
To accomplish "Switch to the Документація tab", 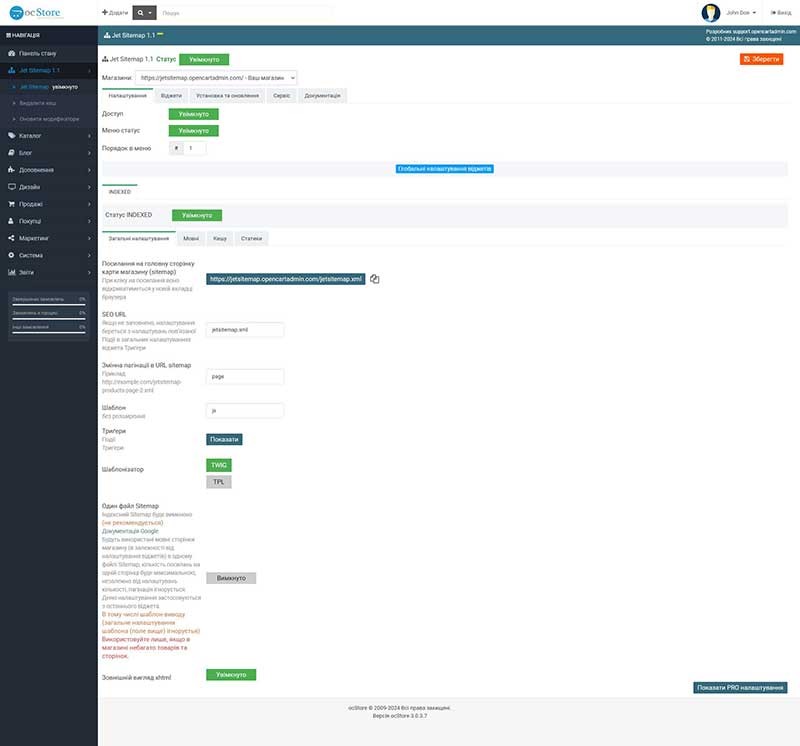I will [322, 96].
